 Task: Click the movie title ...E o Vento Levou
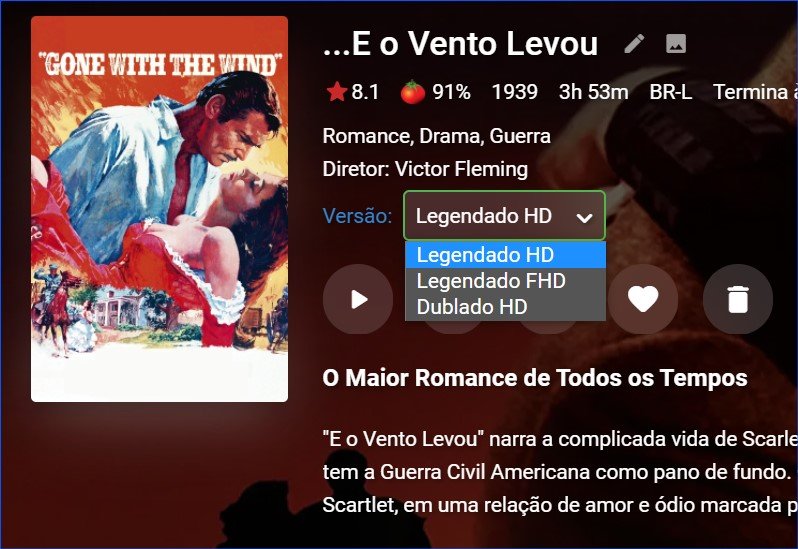coord(460,43)
